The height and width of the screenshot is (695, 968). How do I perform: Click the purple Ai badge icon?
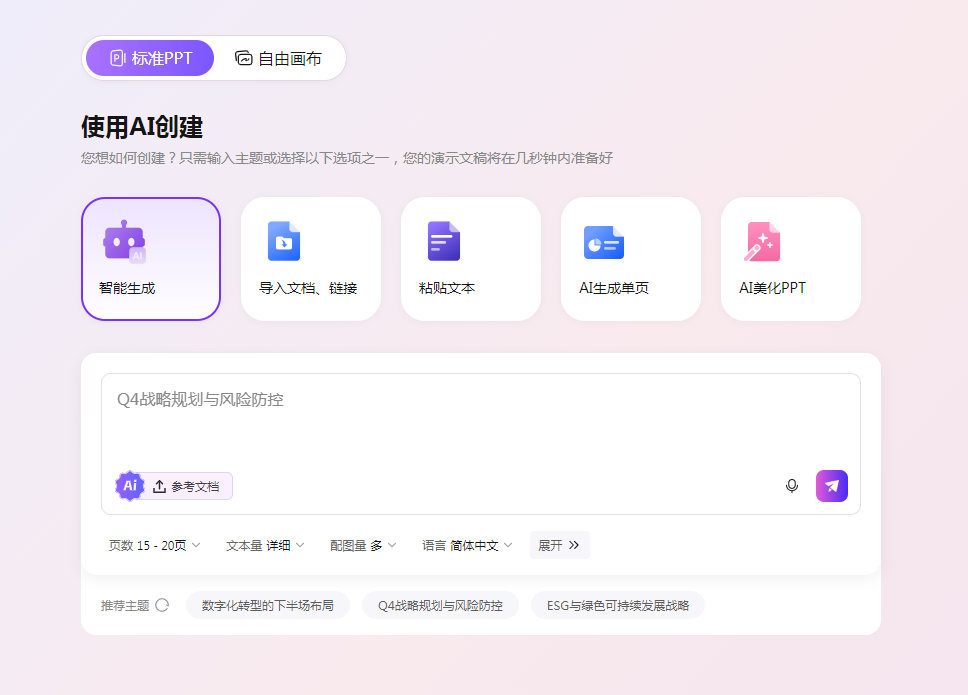pyautogui.click(x=130, y=486)
